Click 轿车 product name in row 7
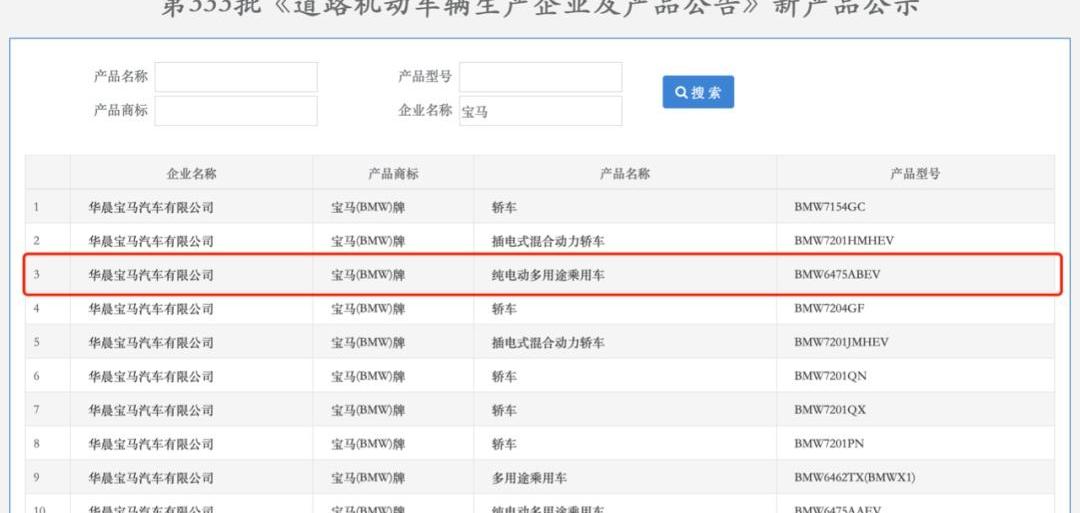This screenshot has height=513, width=1080. click(504, 410)
